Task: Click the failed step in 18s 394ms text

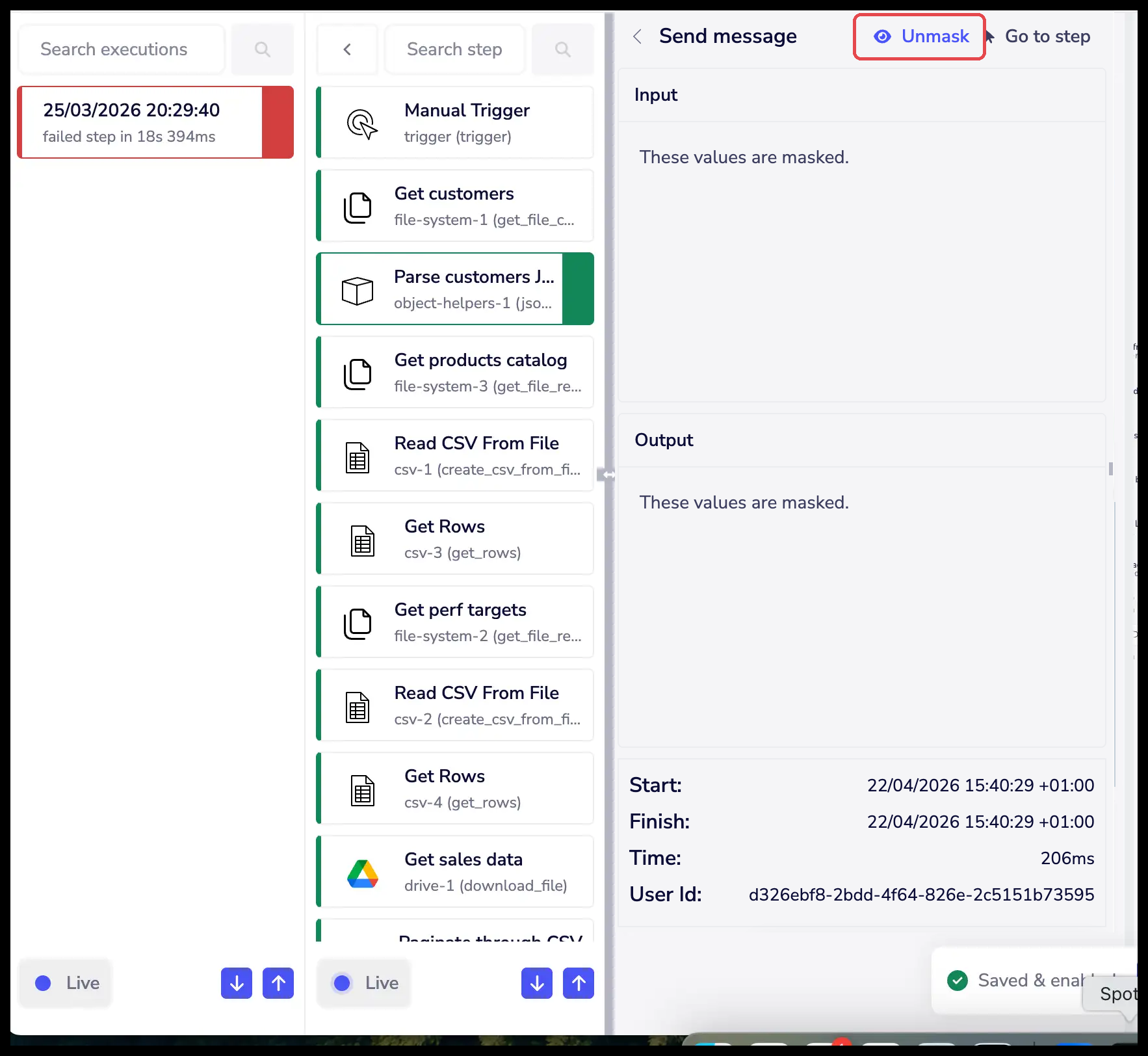Action: (x=129, y=137)
